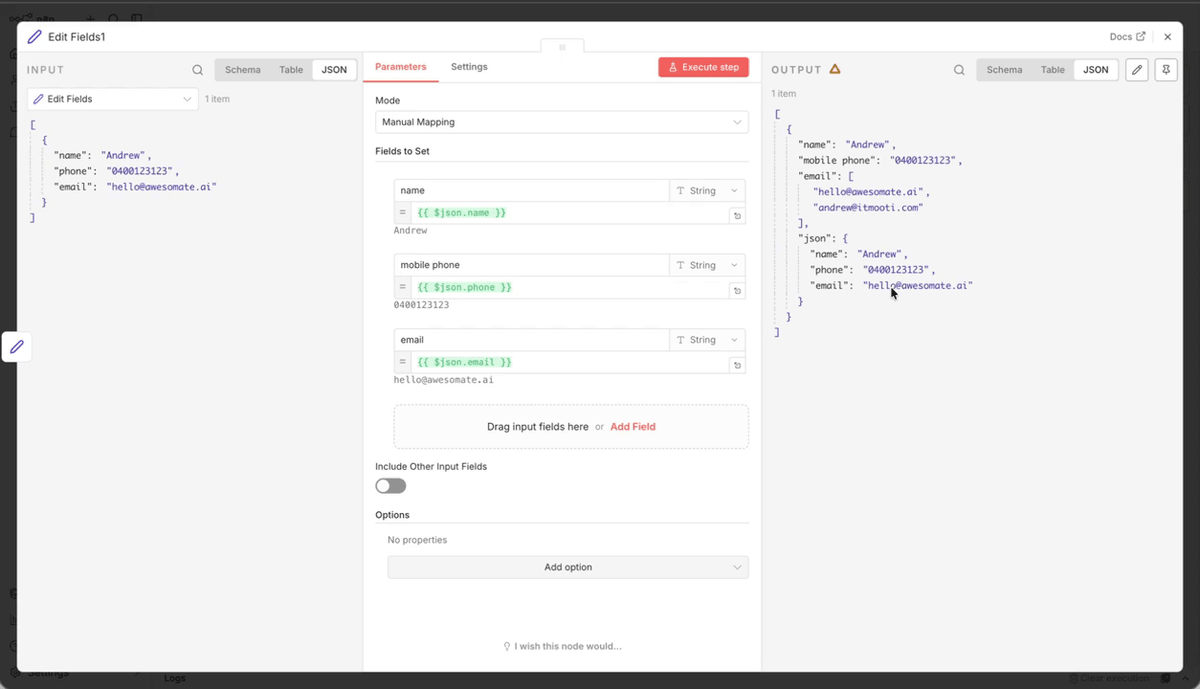Enable Include Other Input Fields
Viewport: 1200px width, 689px height.
pos(390,485)
